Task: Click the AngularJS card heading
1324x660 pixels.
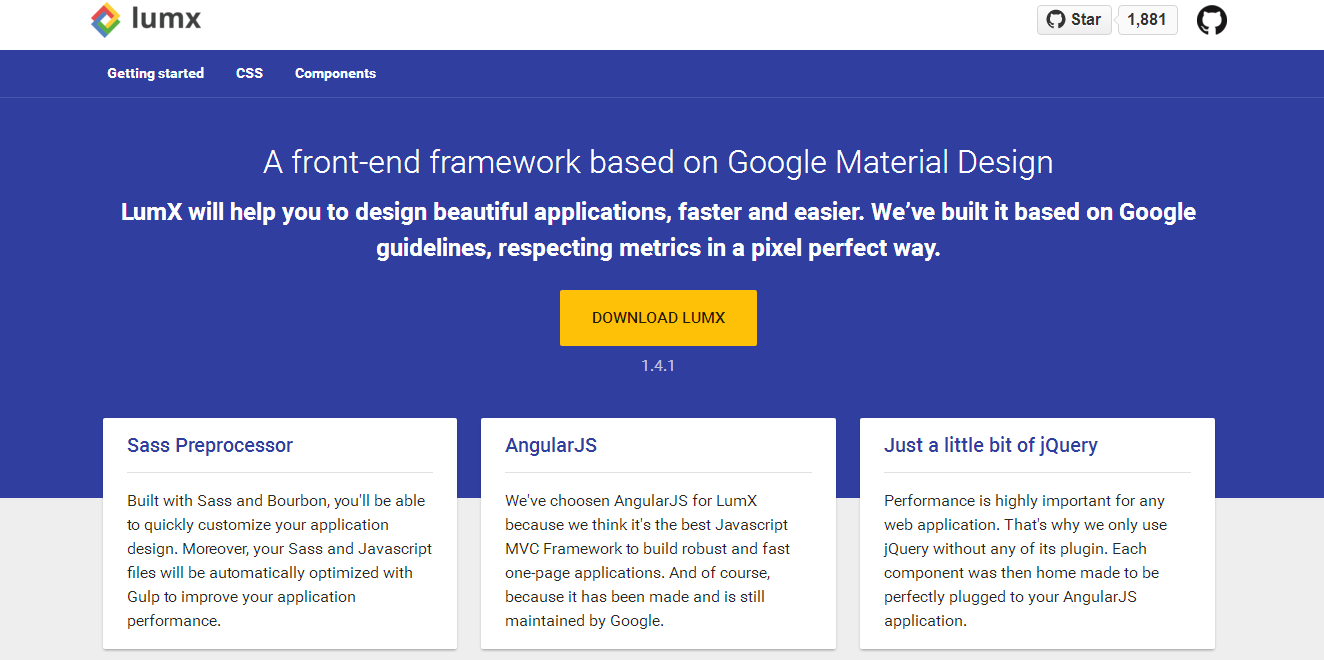Action: point(551,445)
